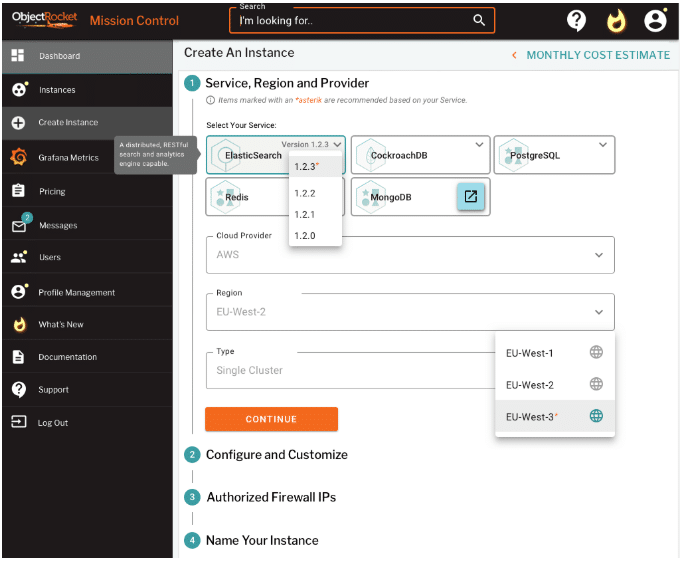Click the search magnifier icon
681x561 pixels.
479,20
